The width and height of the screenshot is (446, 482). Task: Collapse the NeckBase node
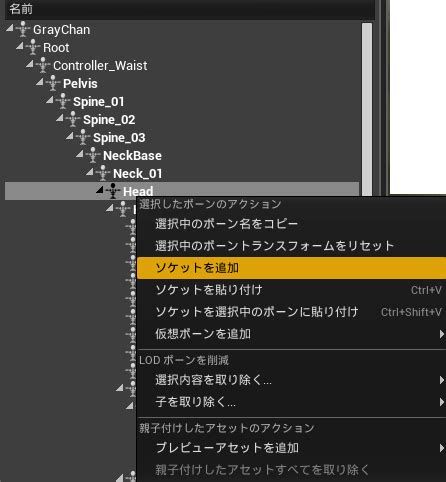[x=80, y=154]
